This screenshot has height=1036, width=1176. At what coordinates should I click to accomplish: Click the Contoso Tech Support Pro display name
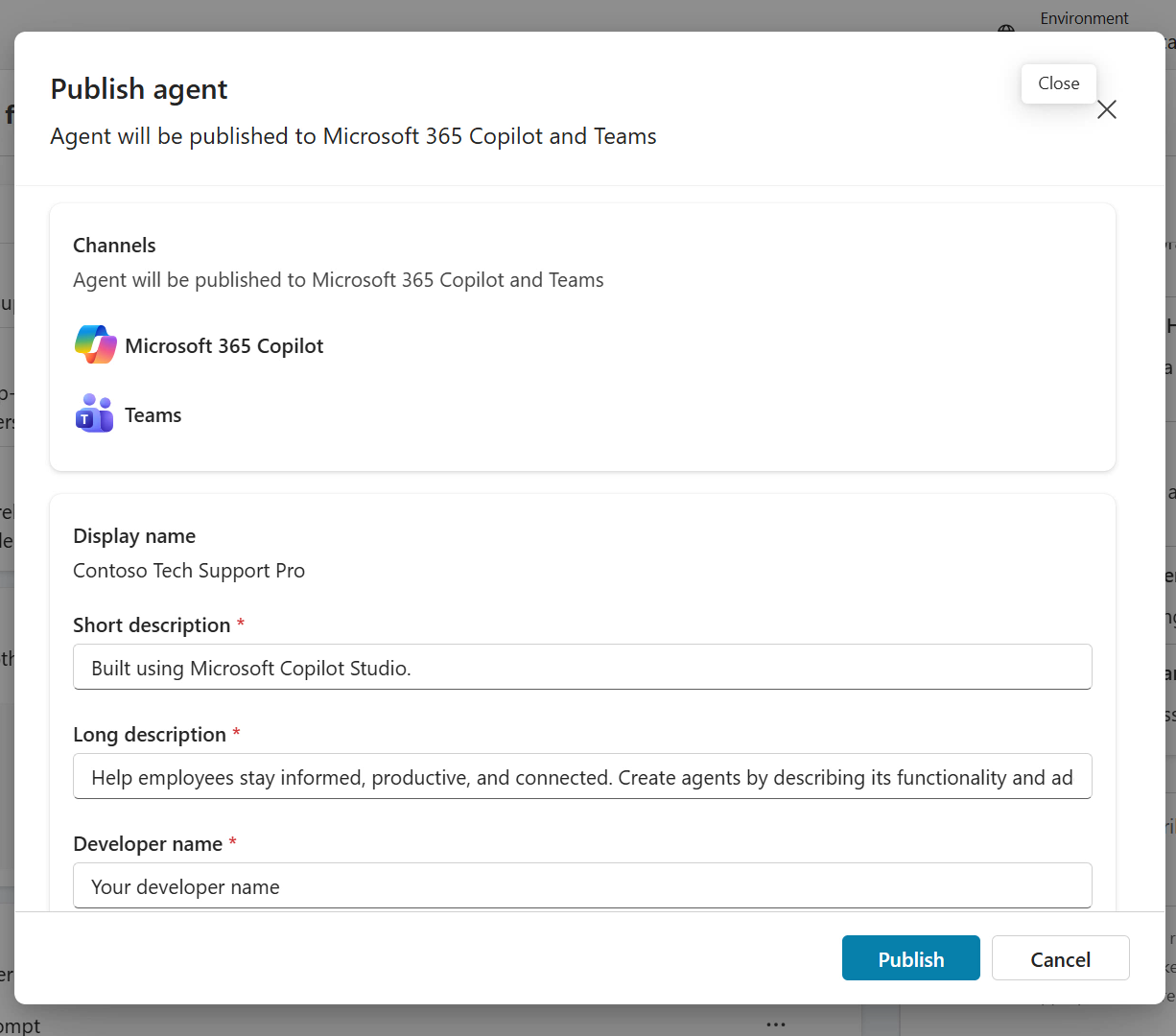pos(189,571)
